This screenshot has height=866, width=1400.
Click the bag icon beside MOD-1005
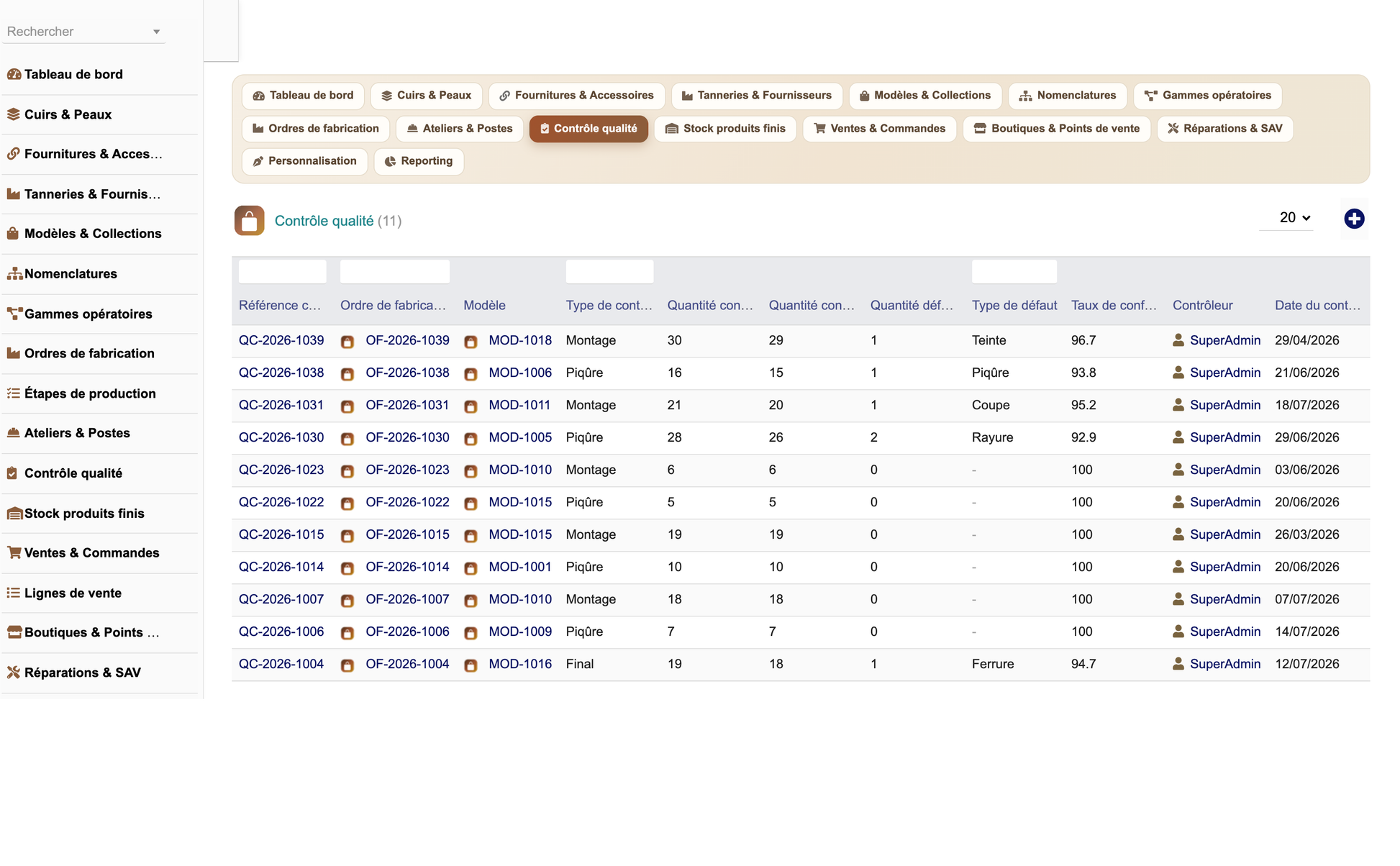coord(471,439)
